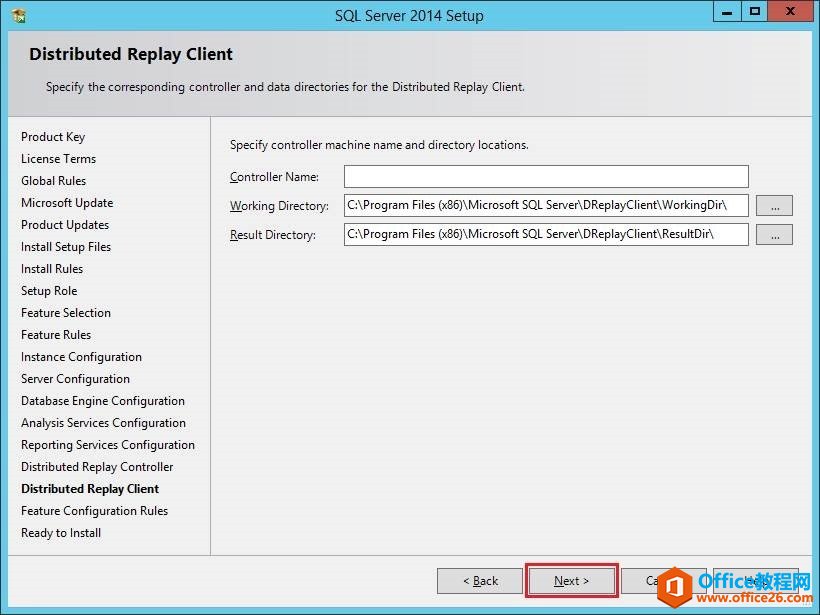The image size is (820, 615).
Task: Select Product Updates step
Action: coord(65,225)
